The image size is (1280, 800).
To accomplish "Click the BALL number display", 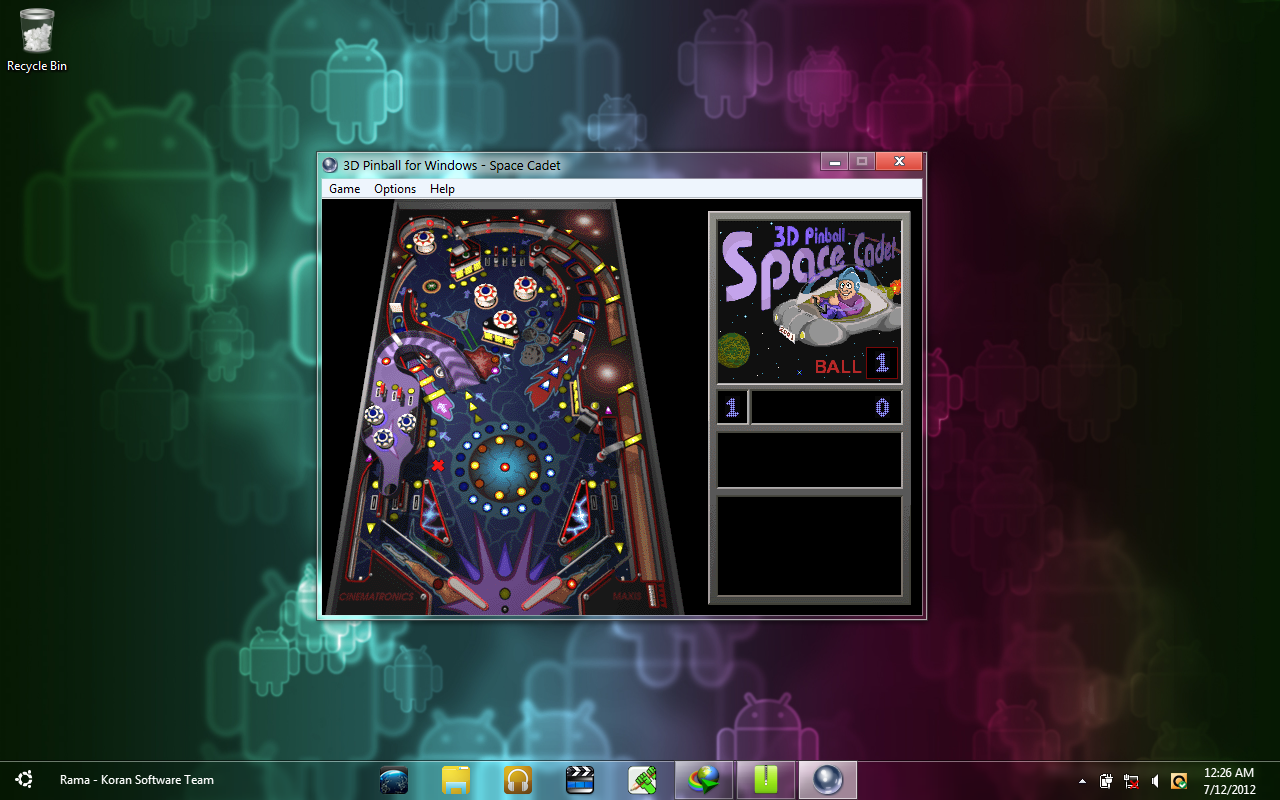I will (882, 364).
